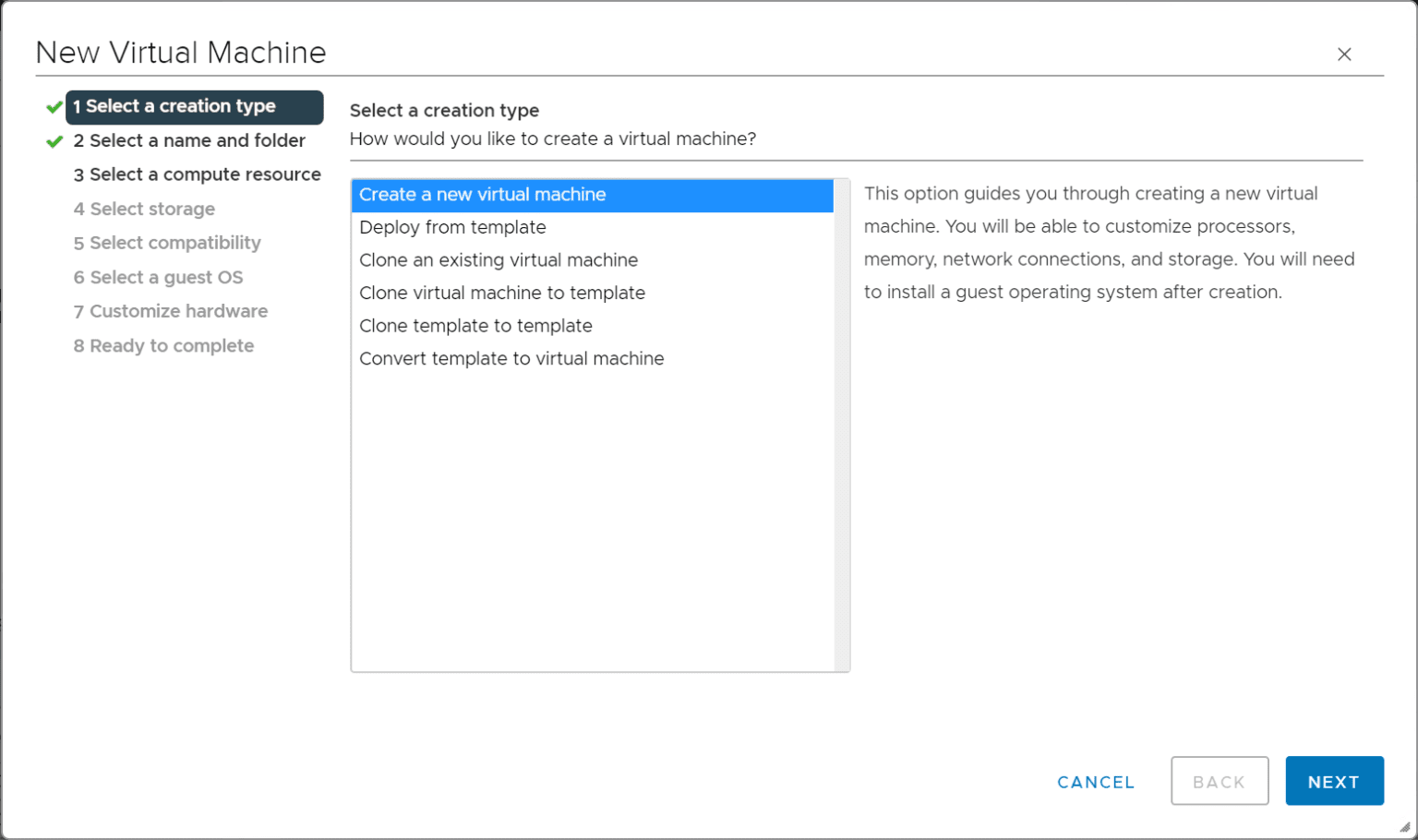The image size is (1418, 840).
Task: Choose Convert template to virtual machine
Action: [512, 358]
